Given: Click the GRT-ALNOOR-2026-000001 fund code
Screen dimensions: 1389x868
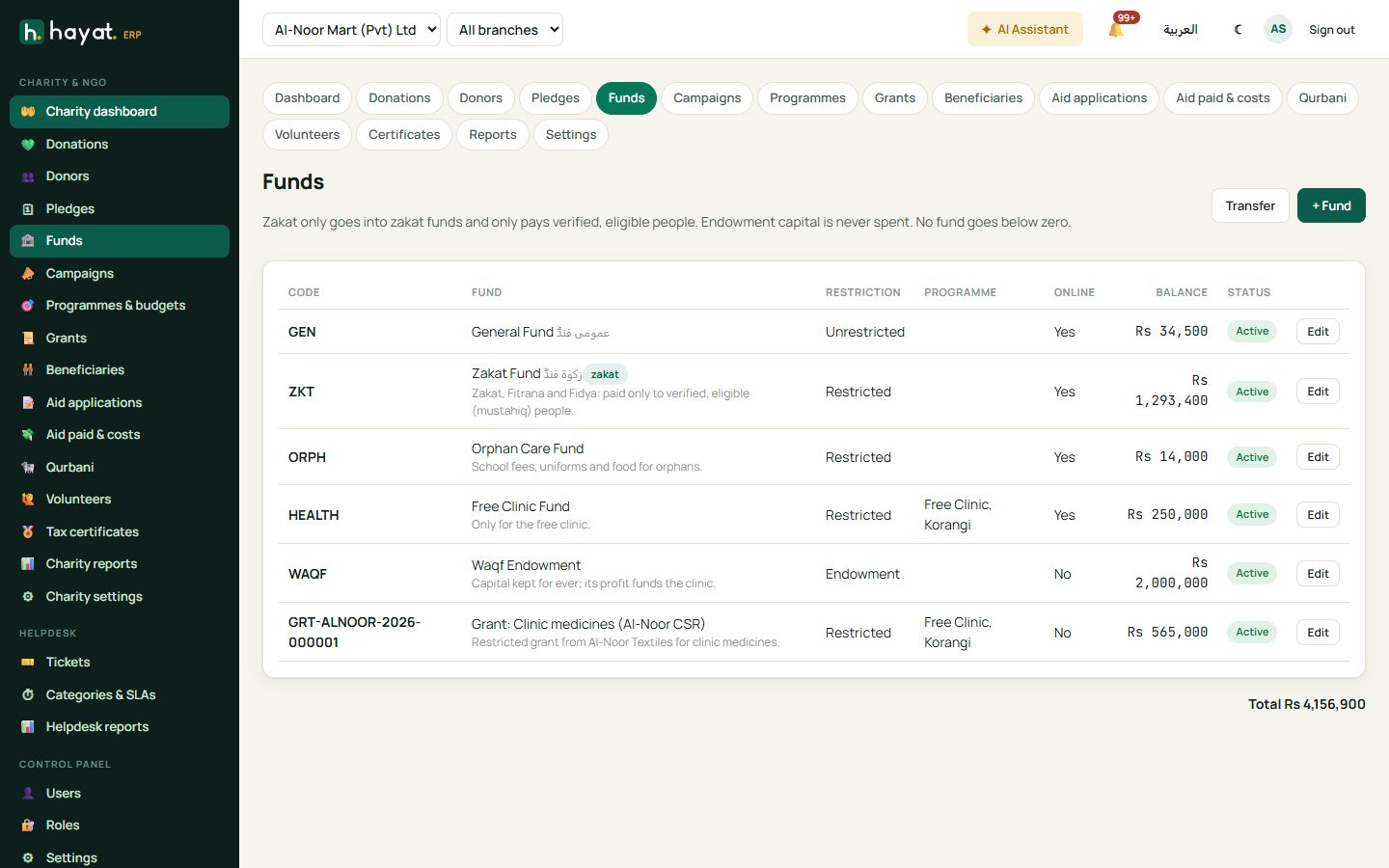Looking at the screenshot, I should coord(354,633).
